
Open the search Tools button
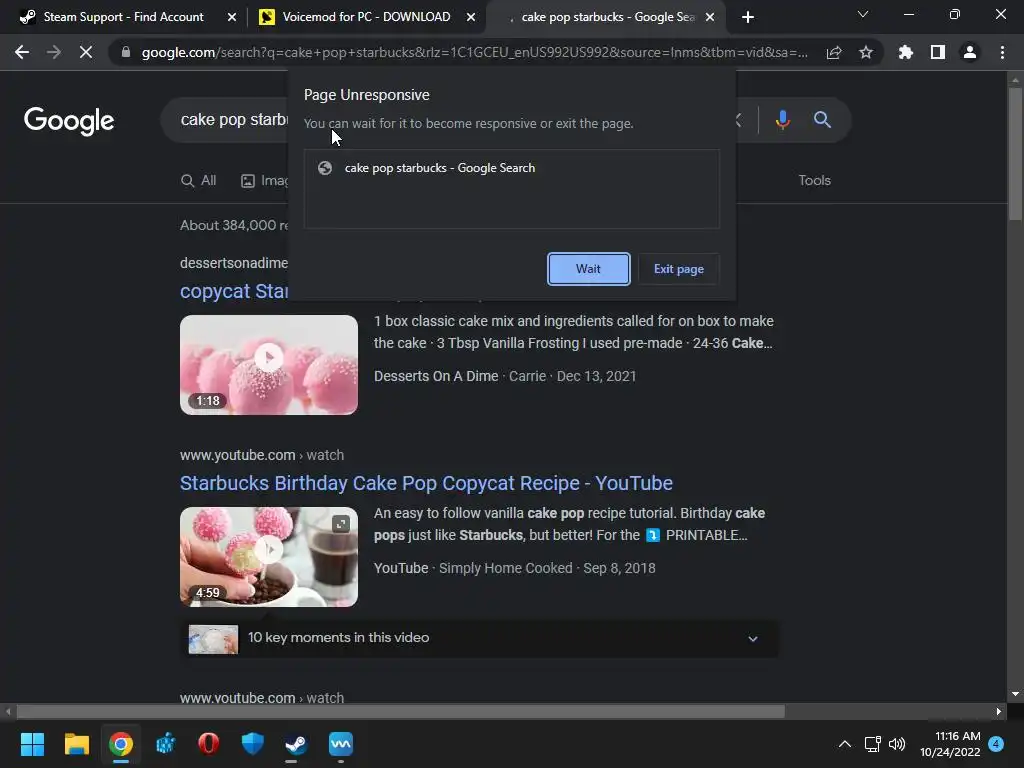814,180
